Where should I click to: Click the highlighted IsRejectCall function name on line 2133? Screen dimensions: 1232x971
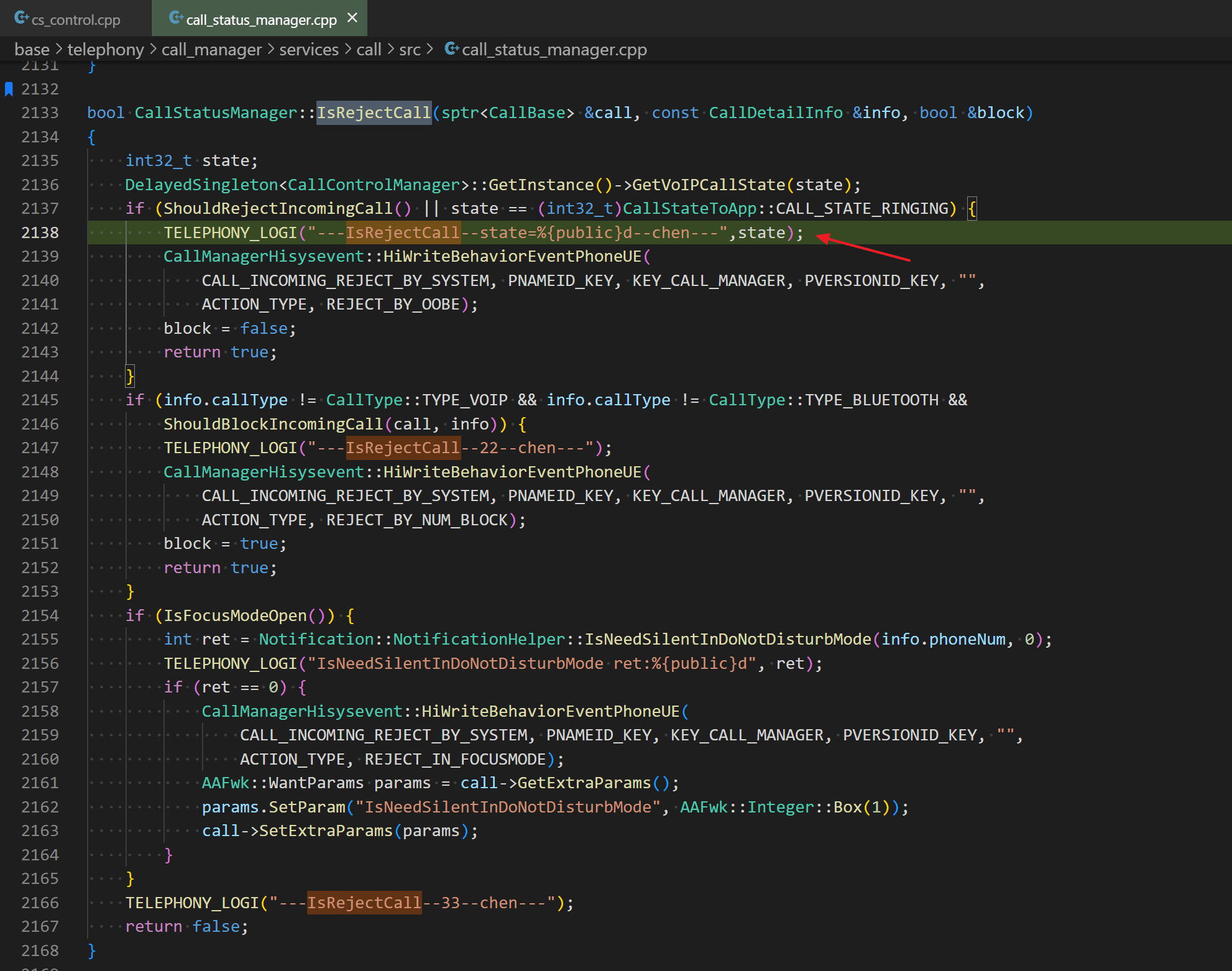(374, 113)
